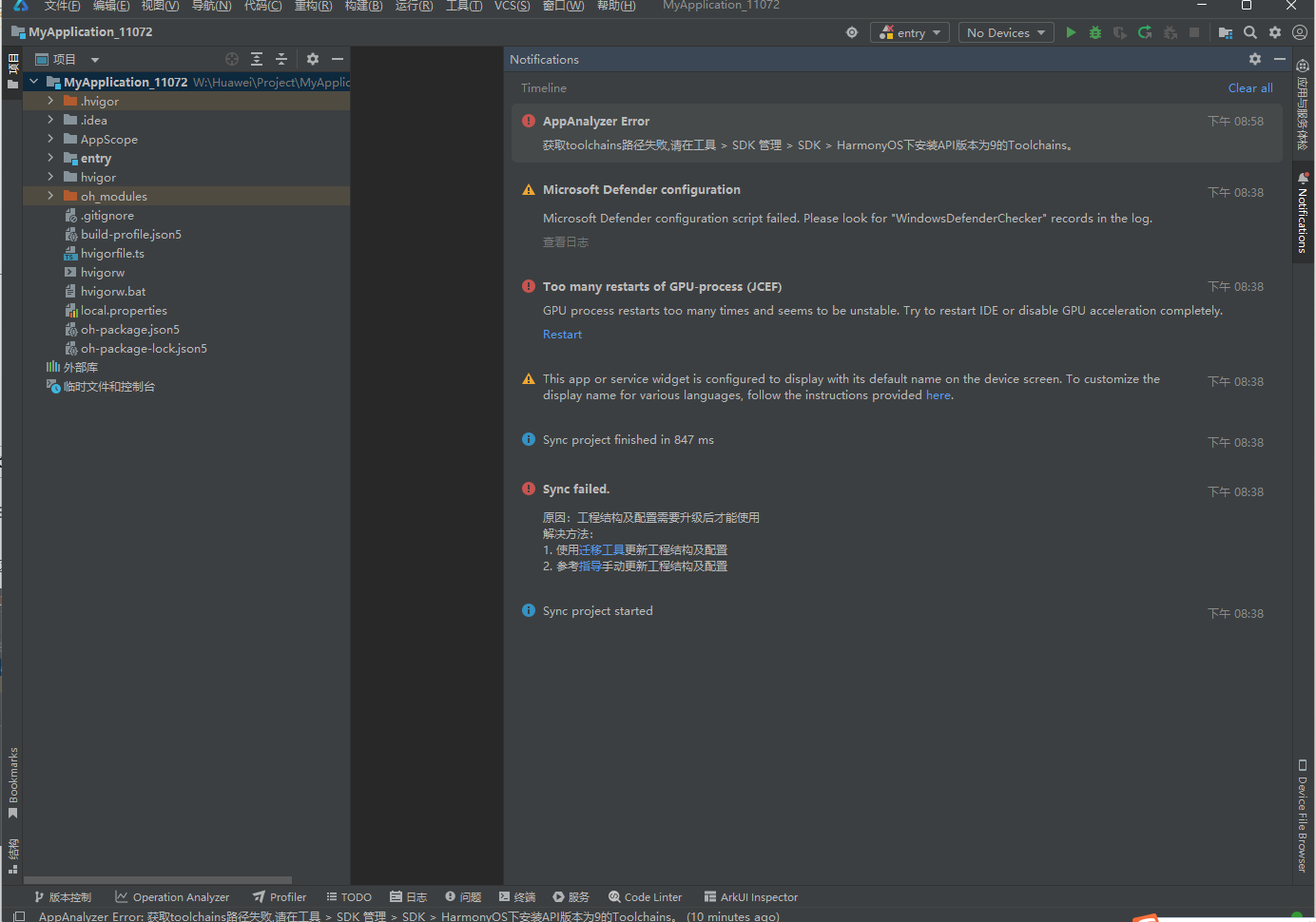Viewport: 1316px width, 922px height.
Task: Click project tree horizontal scrollbar
Action: (158, 880)
